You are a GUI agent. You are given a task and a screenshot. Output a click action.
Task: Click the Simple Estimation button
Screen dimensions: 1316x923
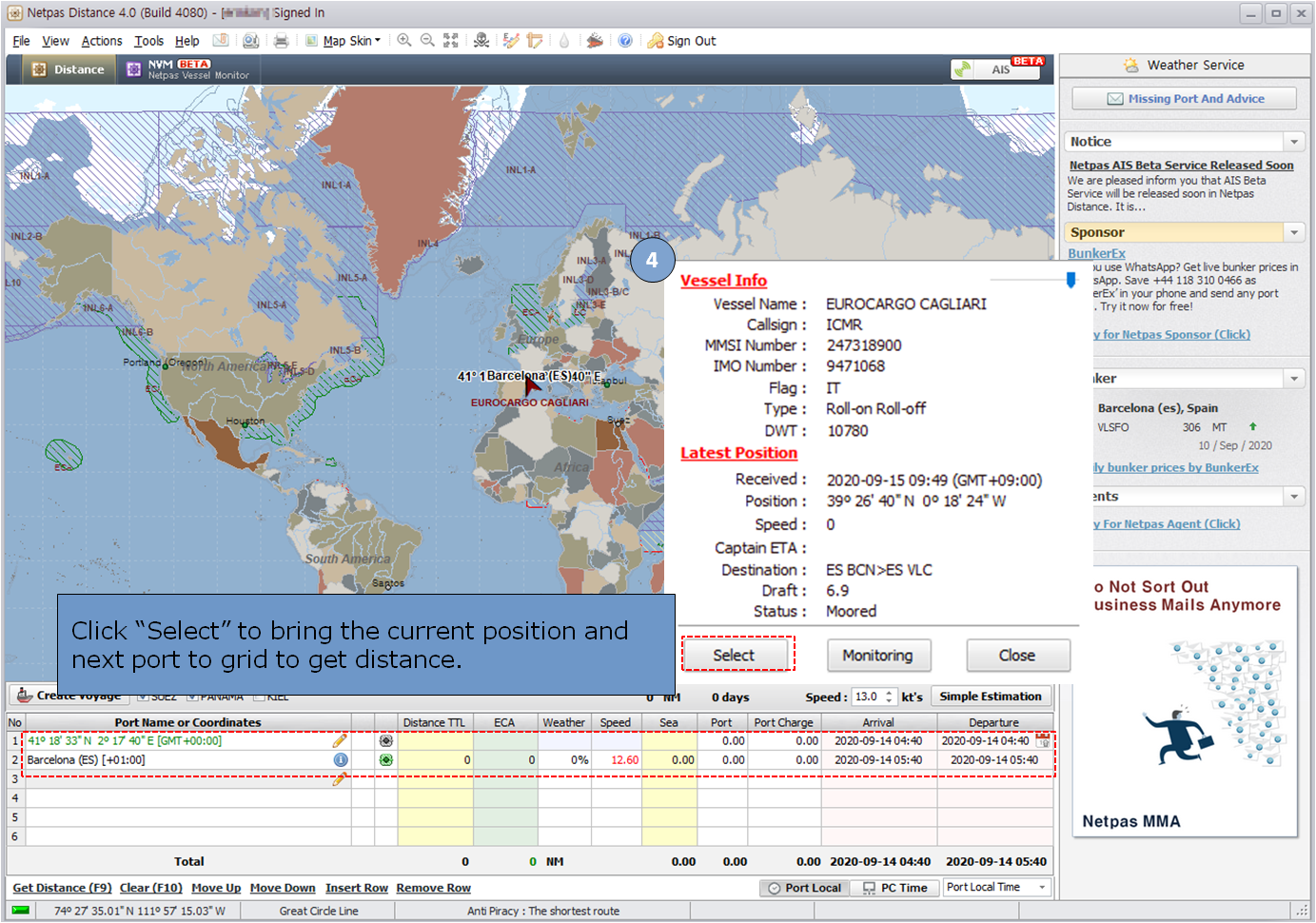pos(991,697)
